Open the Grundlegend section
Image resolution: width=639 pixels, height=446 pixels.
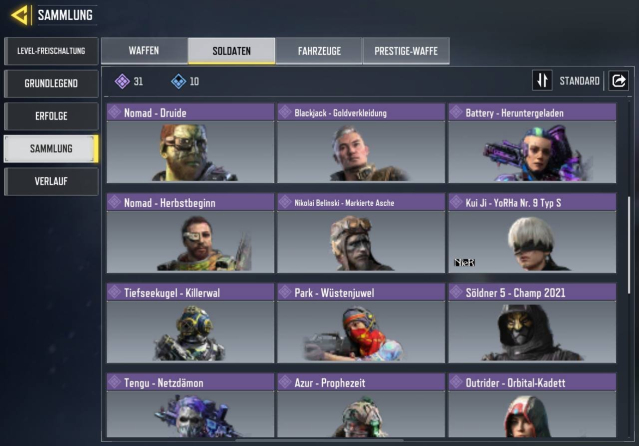click(51, 84)
